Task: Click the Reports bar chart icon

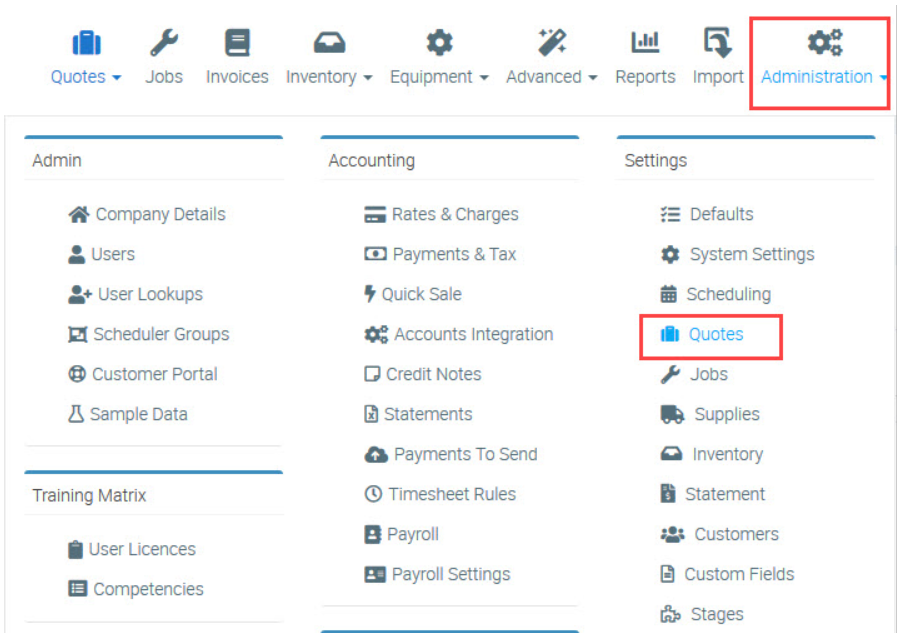Action: (x=645, y=43)
